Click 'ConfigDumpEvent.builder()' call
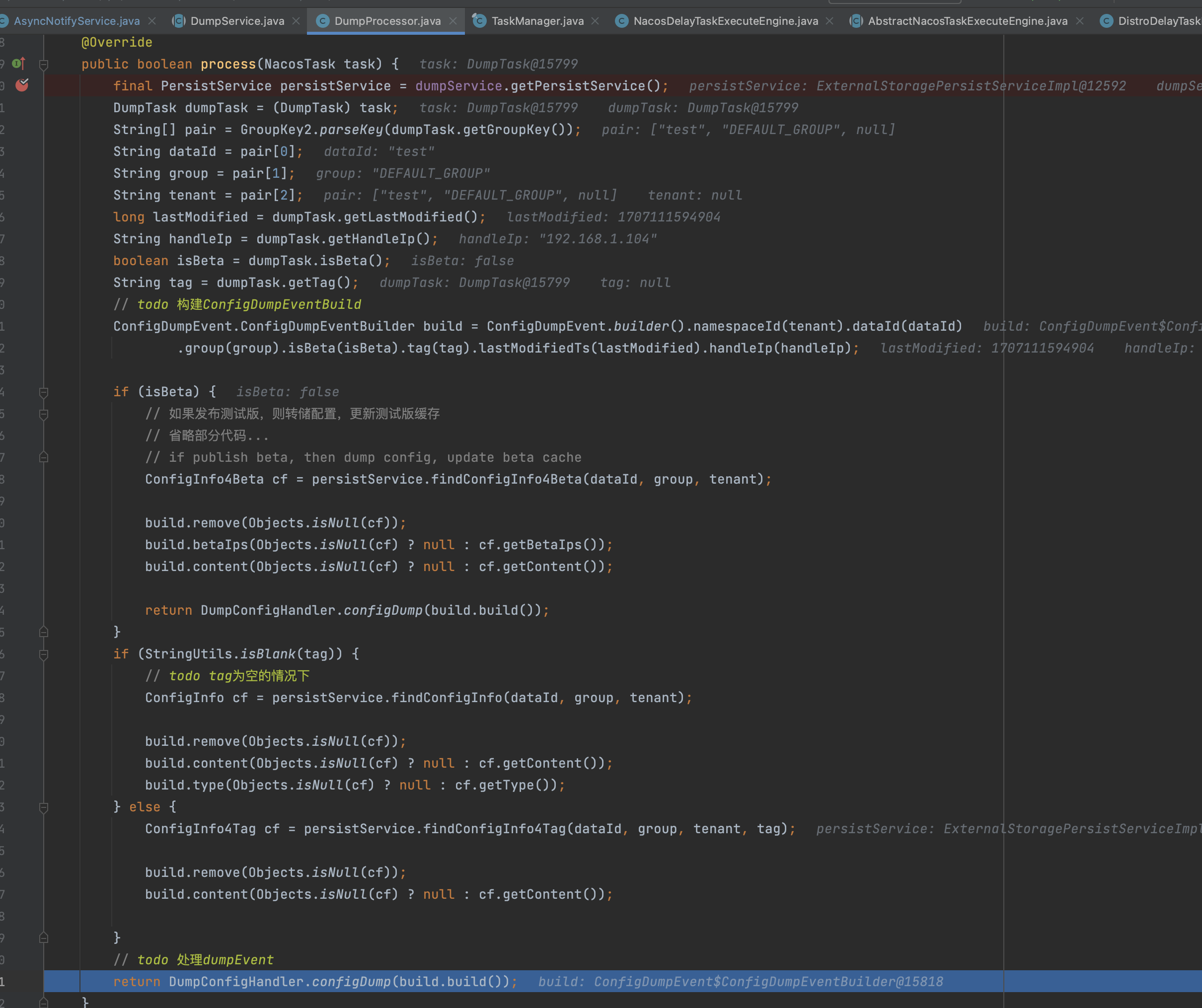1202x1008 pixels. (x=586, y=326)
